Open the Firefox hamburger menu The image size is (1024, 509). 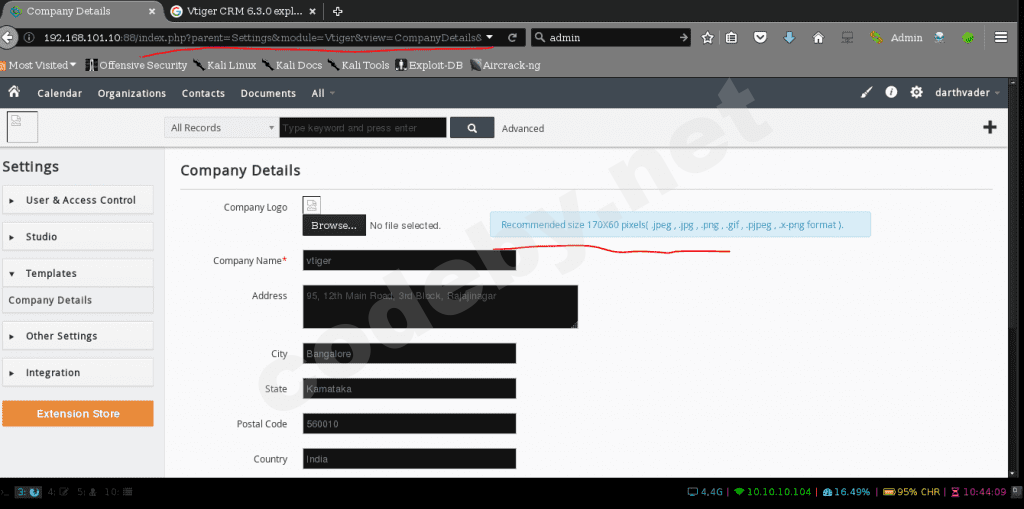tap(1001, 38)
